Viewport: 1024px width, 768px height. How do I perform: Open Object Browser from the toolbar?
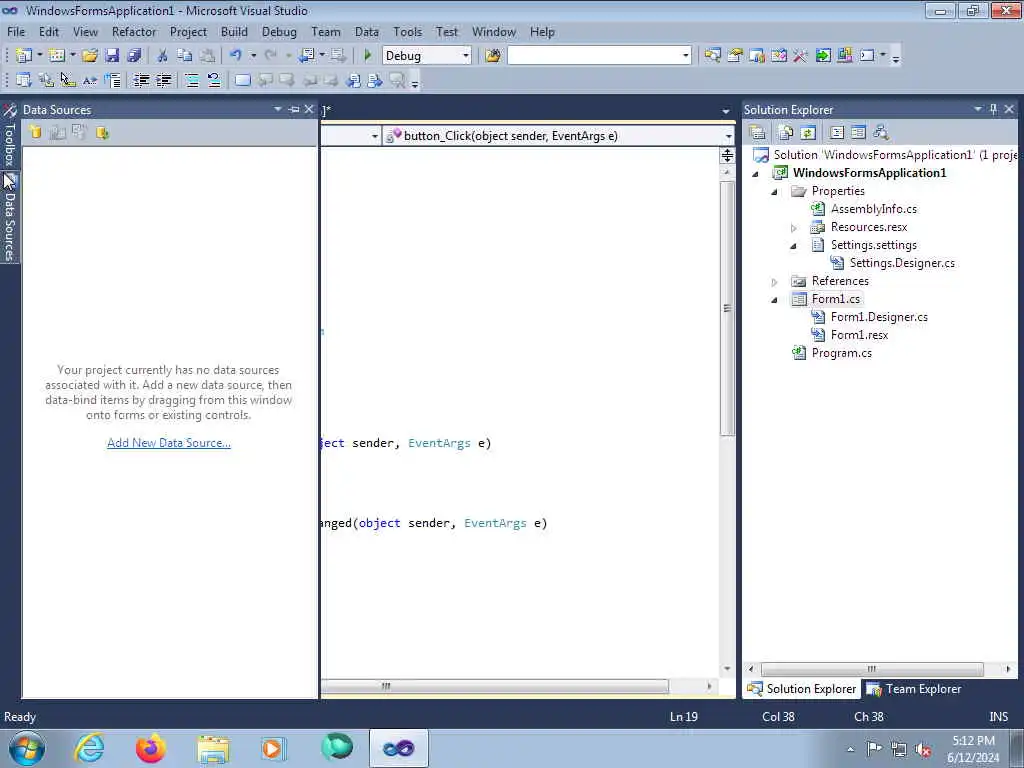click(779, 56)
